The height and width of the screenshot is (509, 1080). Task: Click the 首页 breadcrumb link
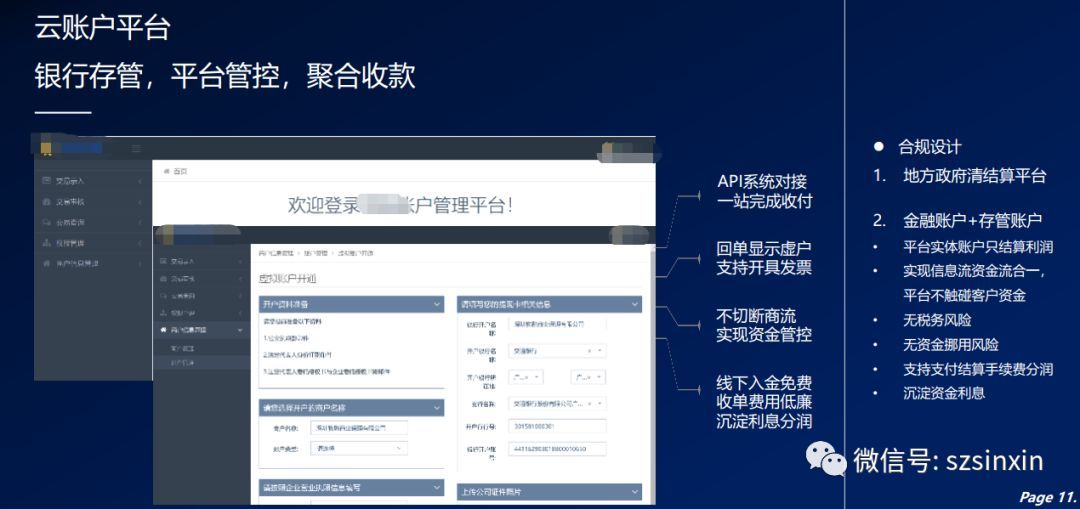(x=181, y=171)
